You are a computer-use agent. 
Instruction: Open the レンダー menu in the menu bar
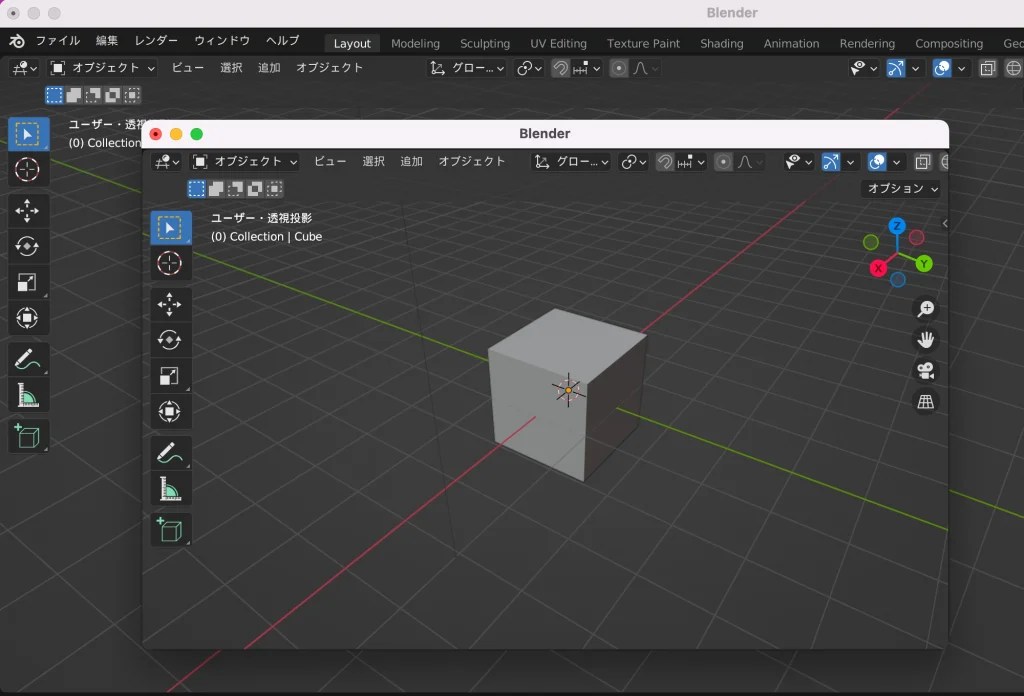click(x=155, y=40)
